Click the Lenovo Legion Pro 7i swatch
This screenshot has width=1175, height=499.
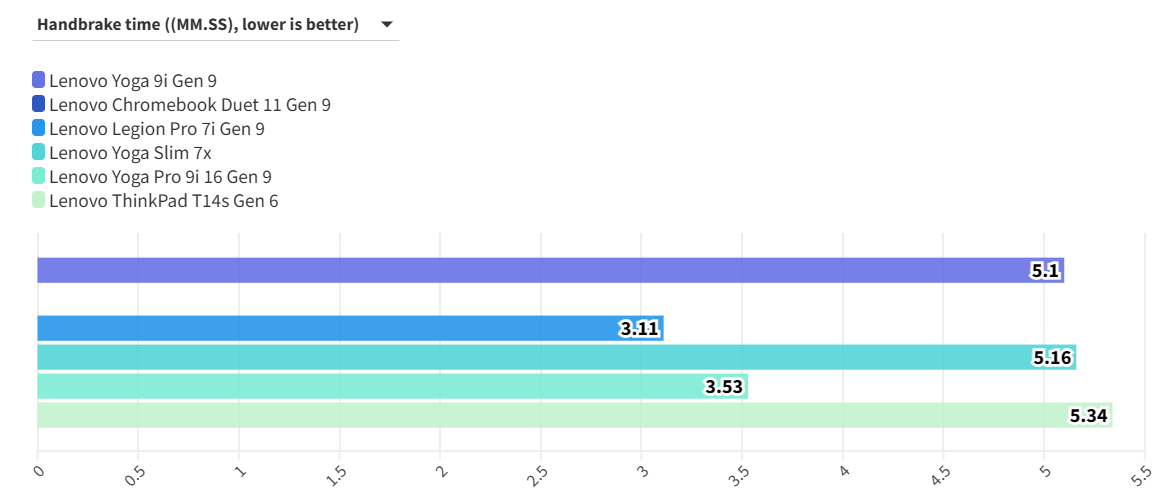39,128
